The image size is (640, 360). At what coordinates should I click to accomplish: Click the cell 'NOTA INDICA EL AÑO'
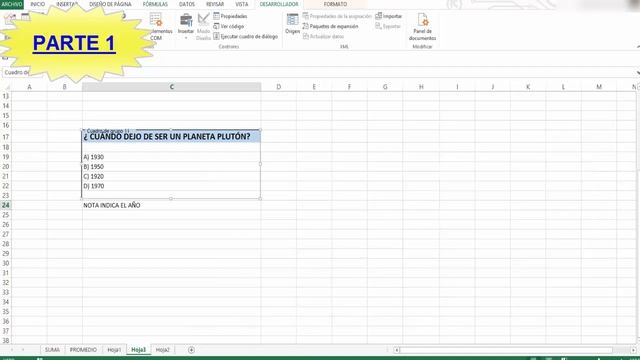[171, 205]
